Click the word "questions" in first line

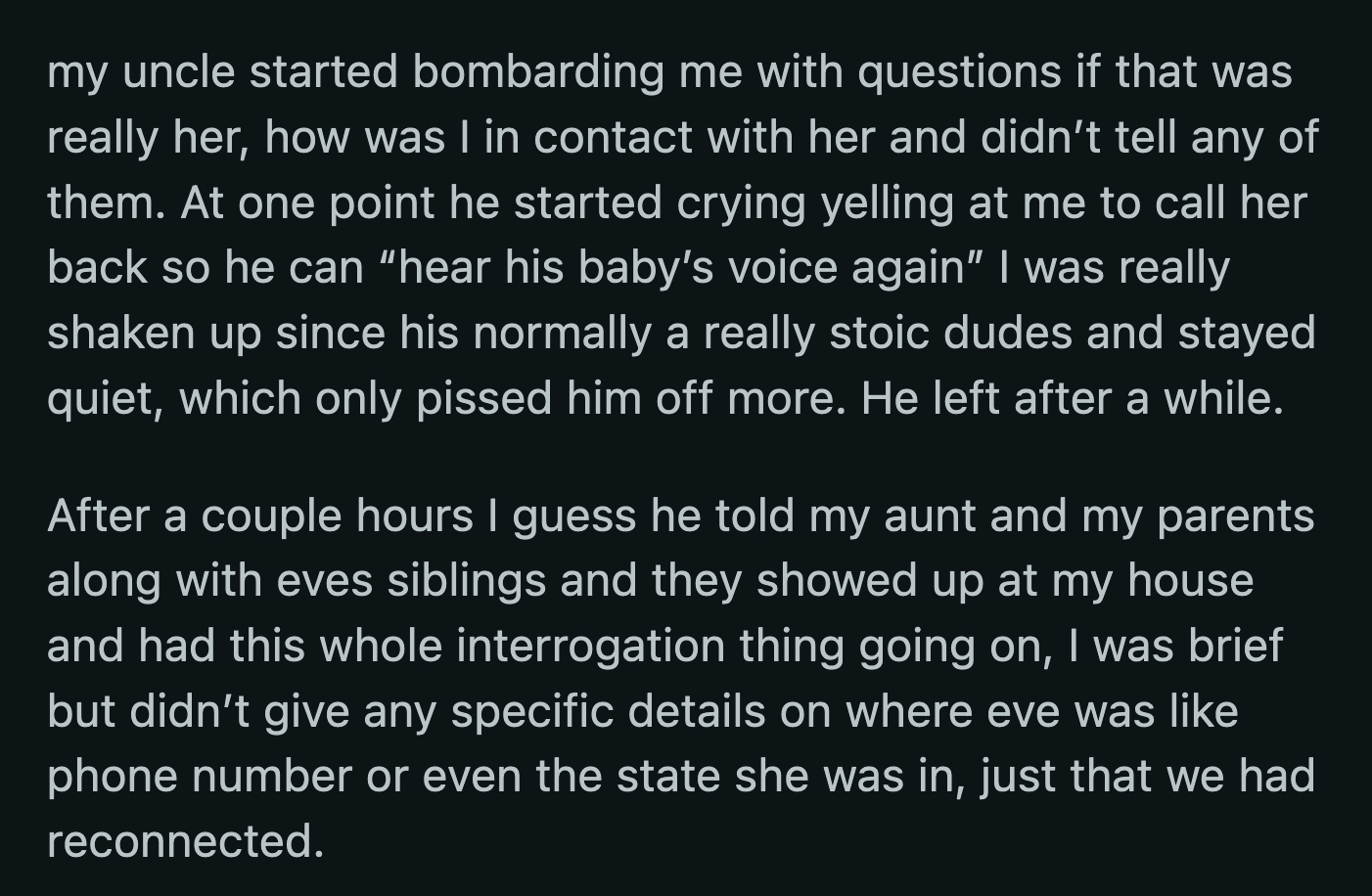tap(960, 72)
